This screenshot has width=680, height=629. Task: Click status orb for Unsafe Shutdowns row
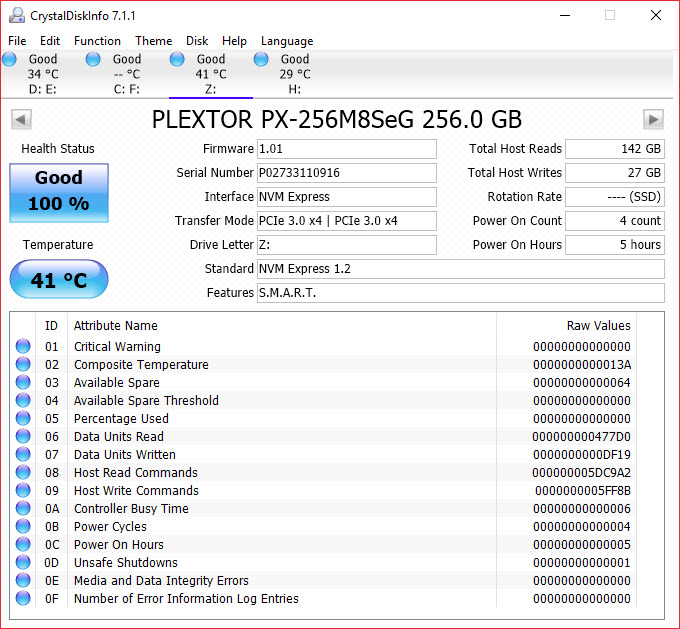click(23, 562)
